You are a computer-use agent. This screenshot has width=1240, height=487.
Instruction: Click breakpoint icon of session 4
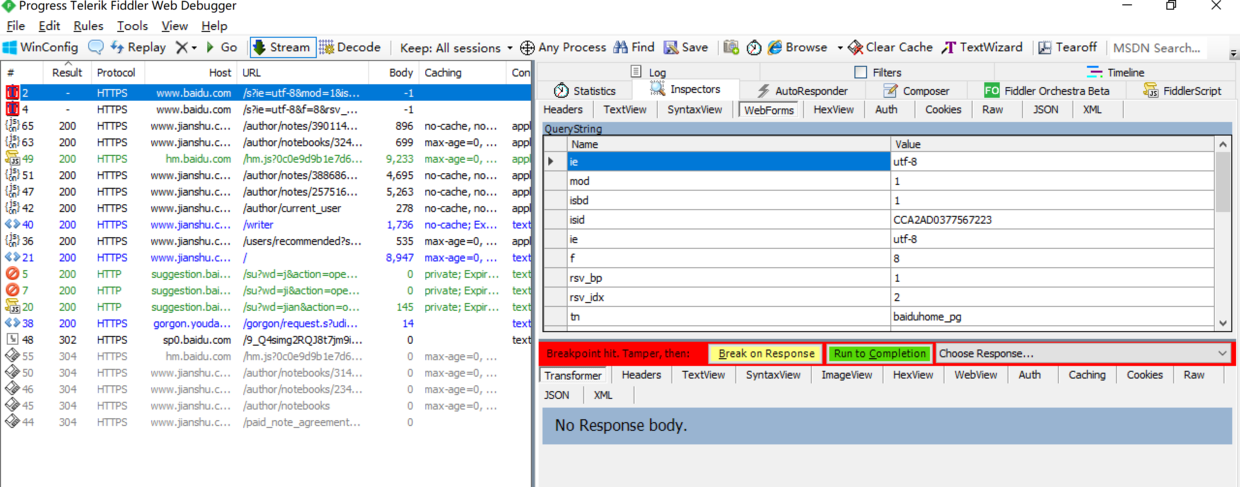pos(12,109)
